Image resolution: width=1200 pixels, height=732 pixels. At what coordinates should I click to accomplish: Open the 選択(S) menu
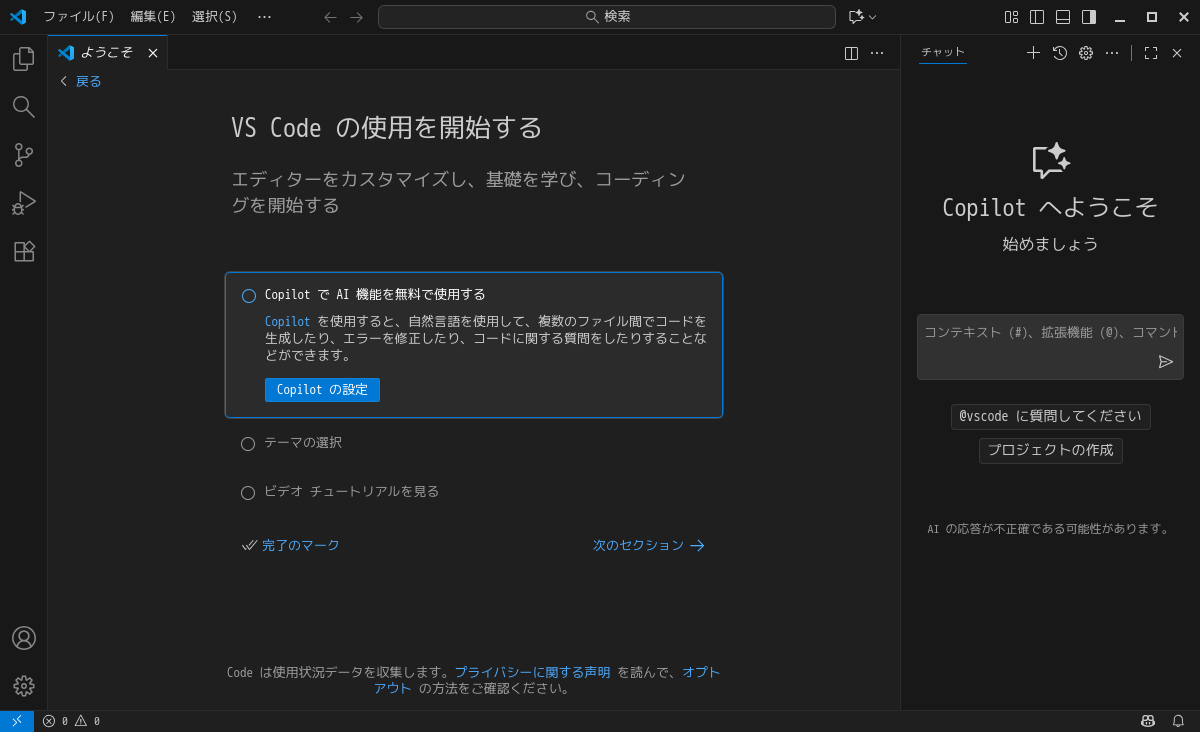[215, 17]
